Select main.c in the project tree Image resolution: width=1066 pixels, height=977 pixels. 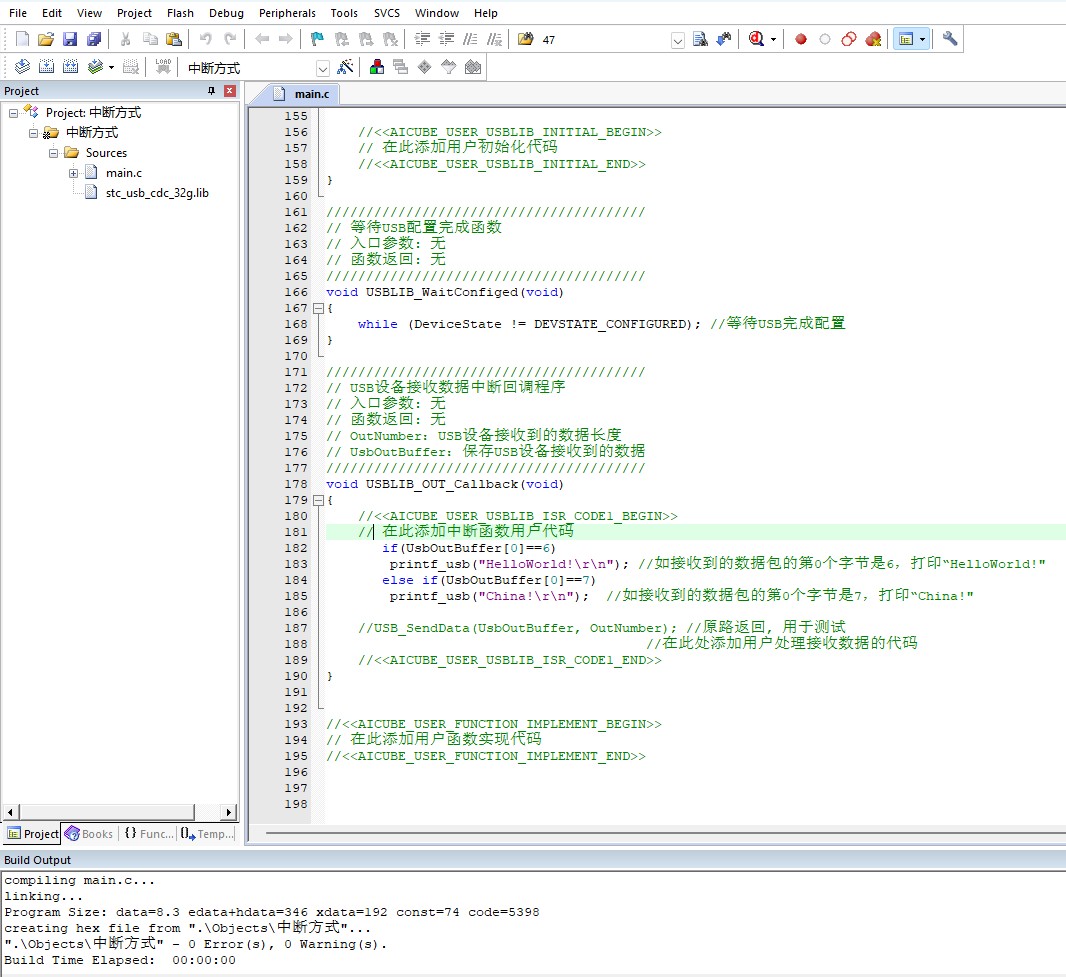(124, 173)
